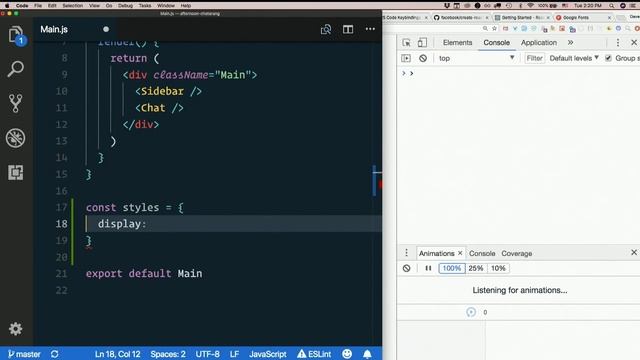Open the editor More Actions ellipsis
The width and height of the screenshot is (640, 360).
point(370,29)
